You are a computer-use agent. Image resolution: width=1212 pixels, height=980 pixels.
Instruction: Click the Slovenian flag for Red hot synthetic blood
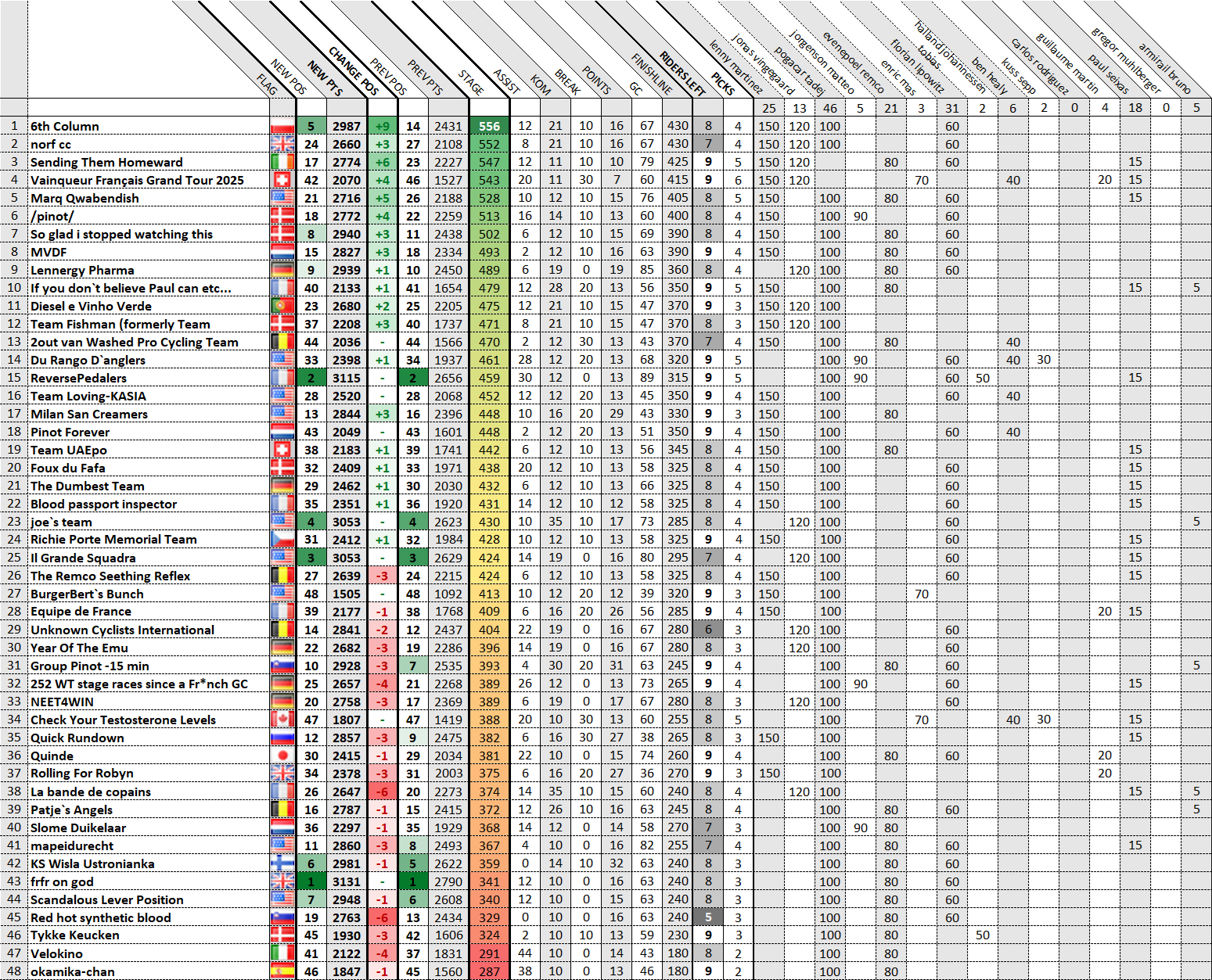pyautogui.click(x=282, y=917)
